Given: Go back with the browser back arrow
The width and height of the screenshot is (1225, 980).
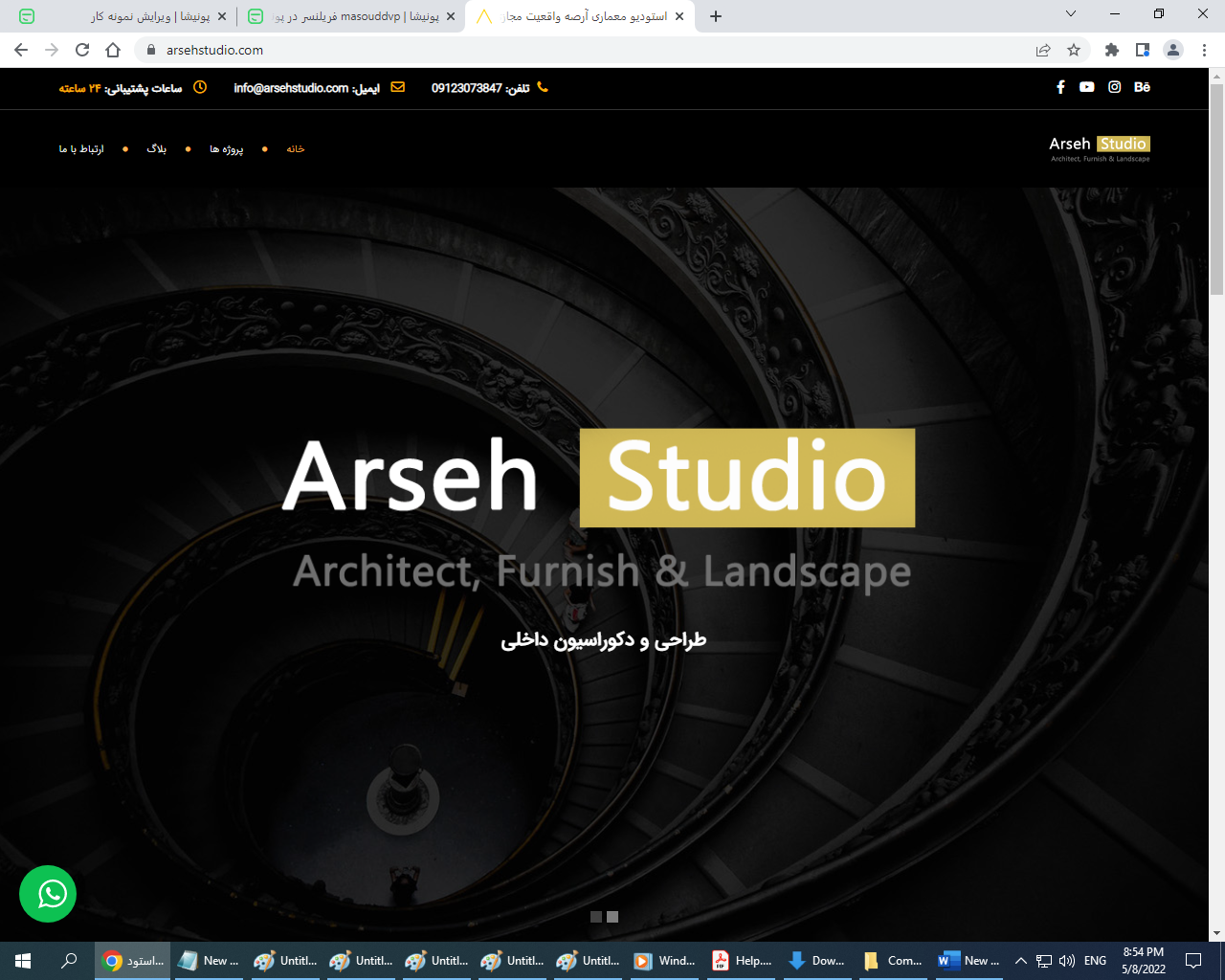Looking at the screenshot, I should (21, 50).
